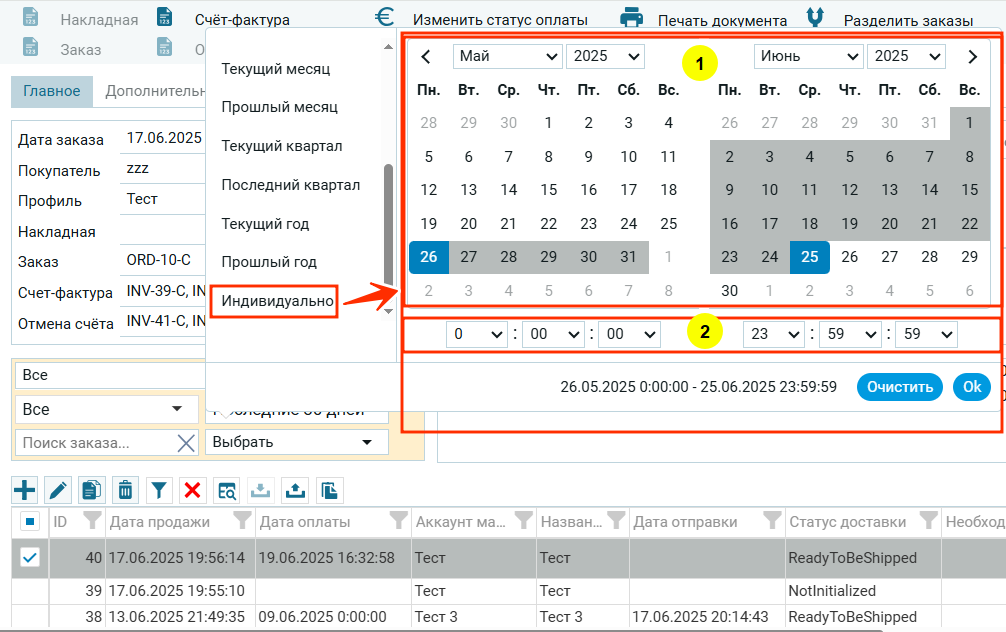Image resolution: width=1006 pixels, height=632 pixels.
Task: Click the euro icon to change payment status
Action: [385, 18]
